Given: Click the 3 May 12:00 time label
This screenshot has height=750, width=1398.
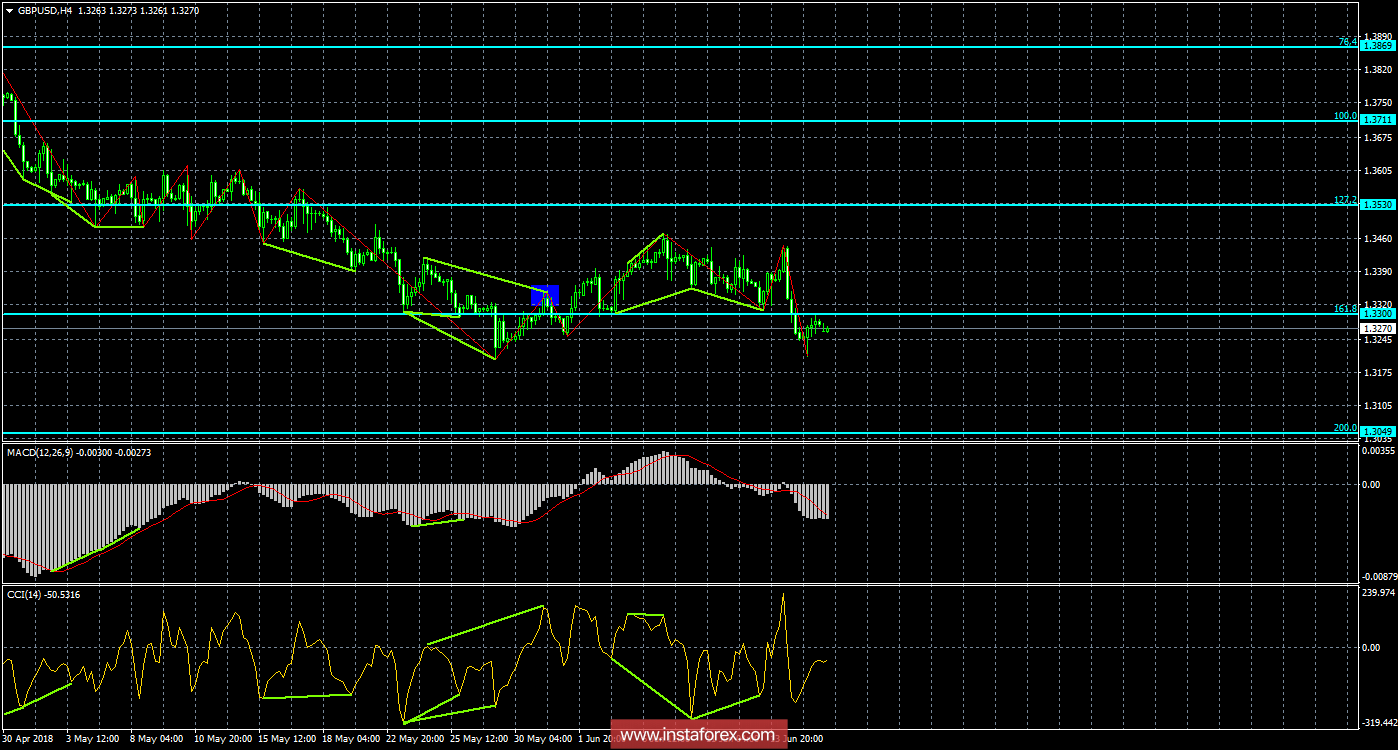Looking at the screenshot, I should click(93, 739).
